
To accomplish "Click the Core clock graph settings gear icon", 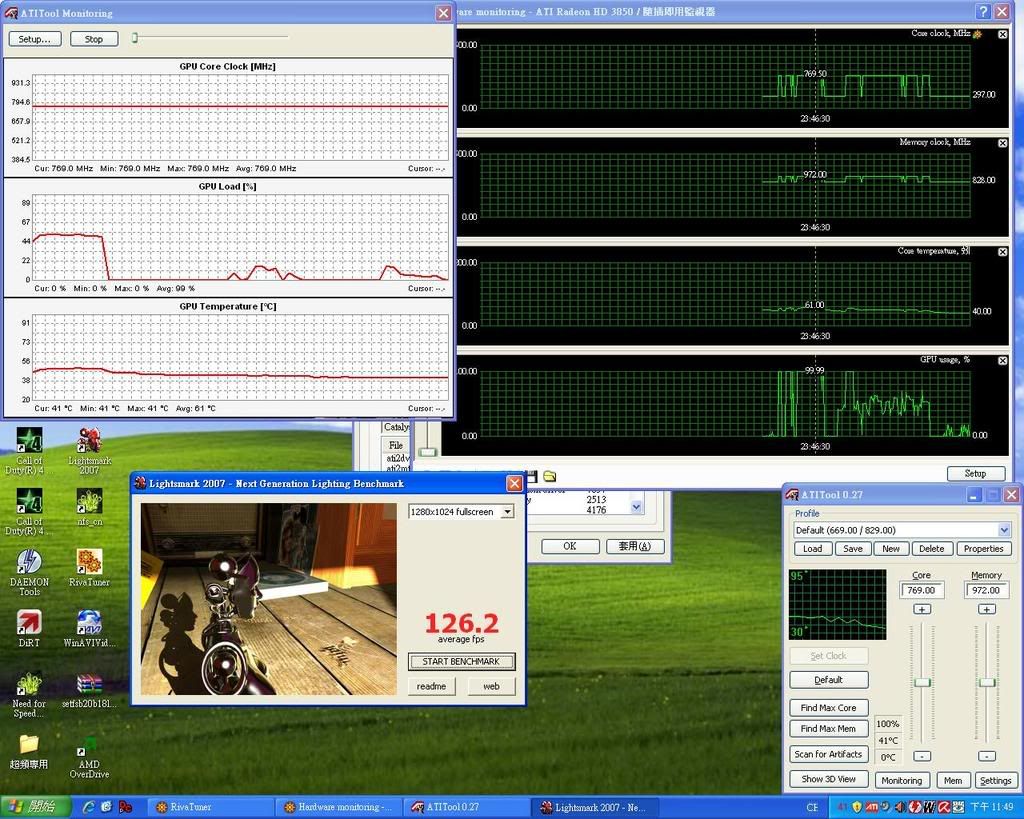I will pyautogui.click(x=977, y=34).
